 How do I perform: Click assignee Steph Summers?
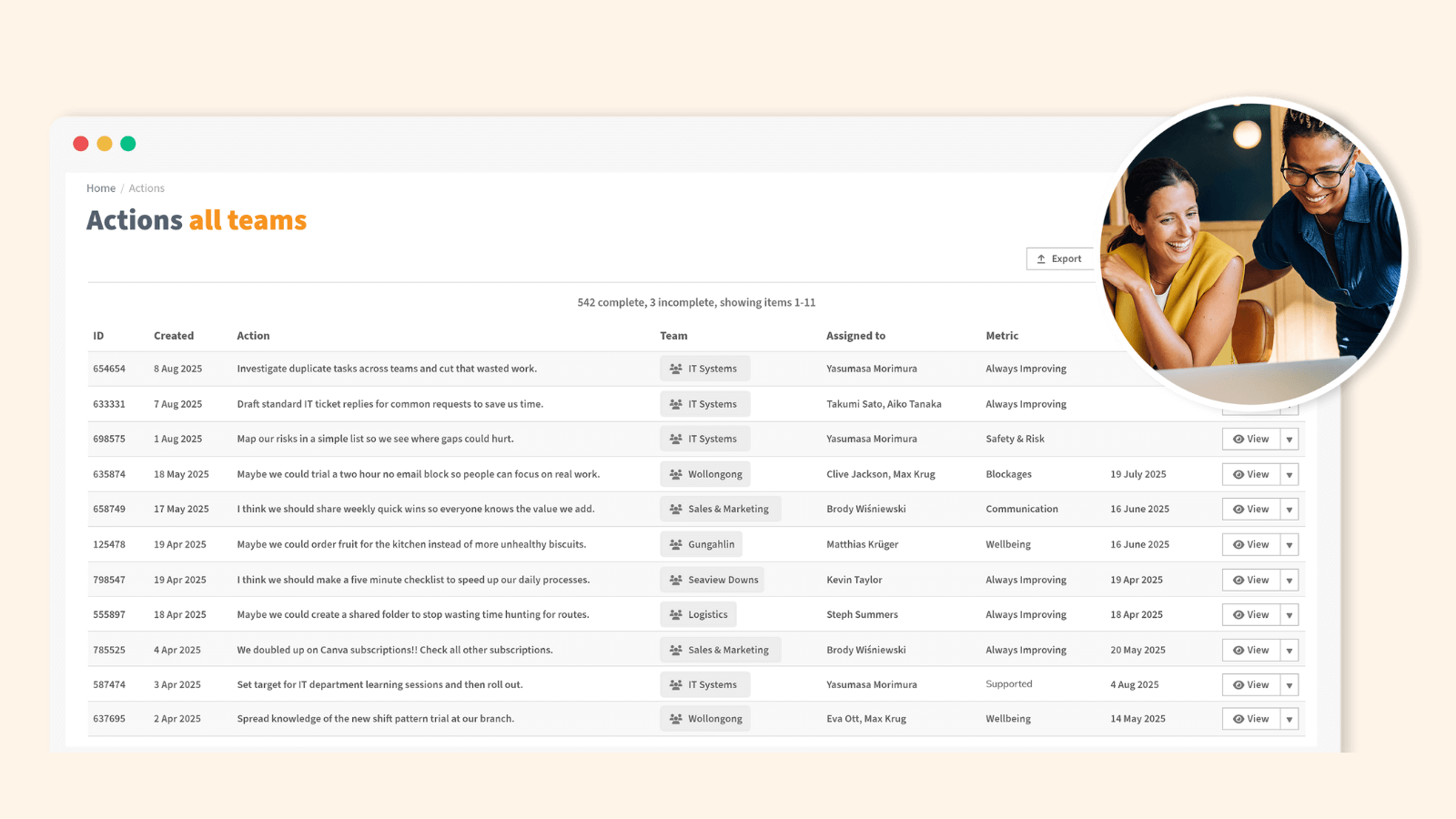pyautogui.click(x=862, y=614)
